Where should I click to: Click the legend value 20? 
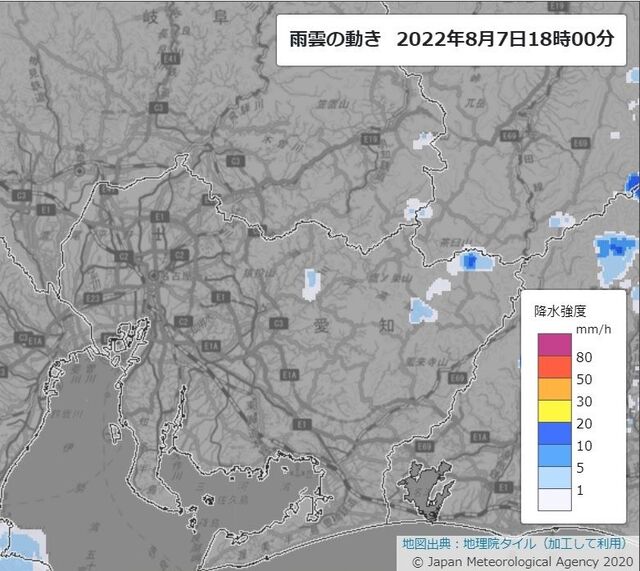pos(584,424)
